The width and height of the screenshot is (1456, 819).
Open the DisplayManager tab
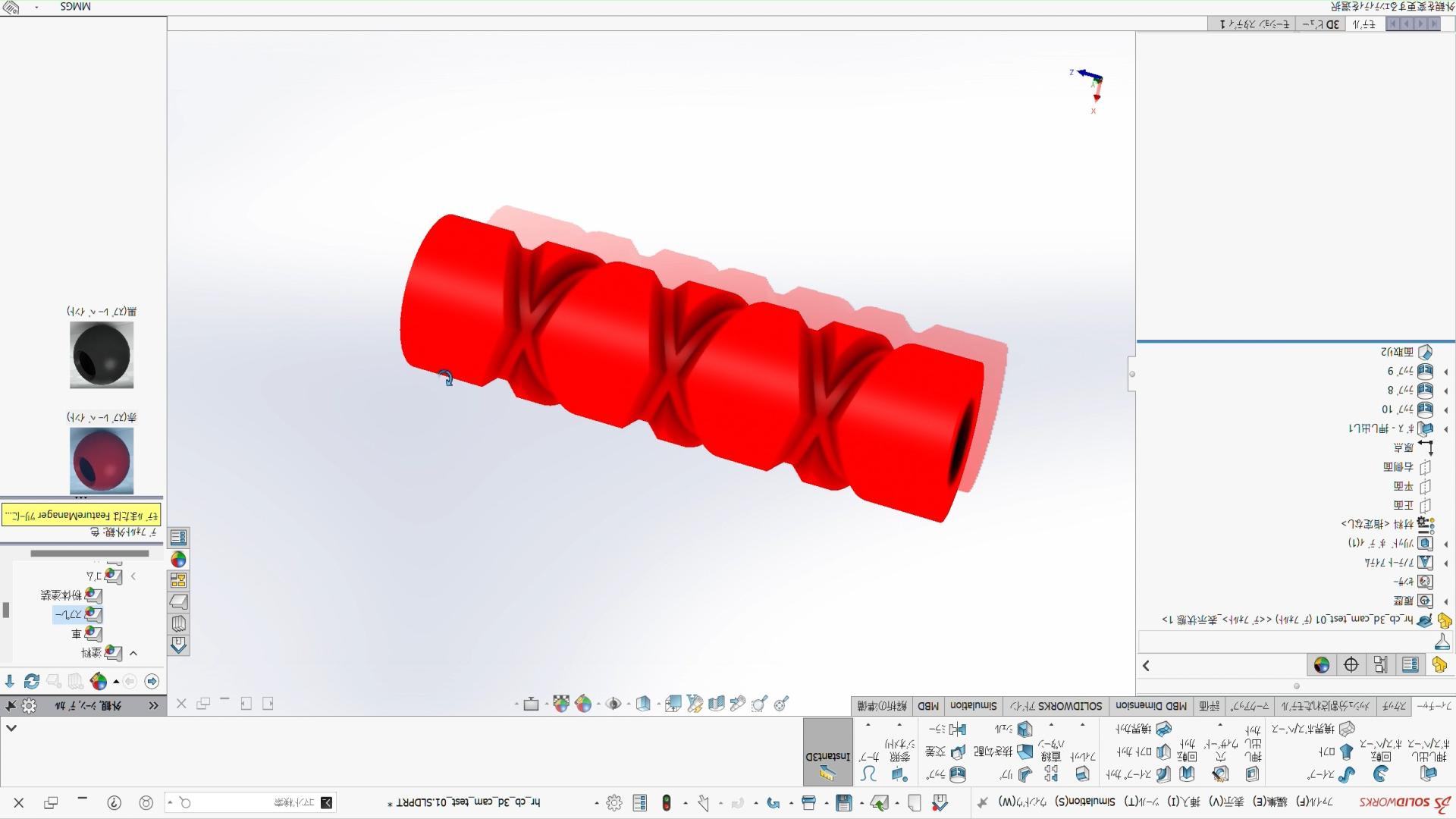[x=1321, y=665]
